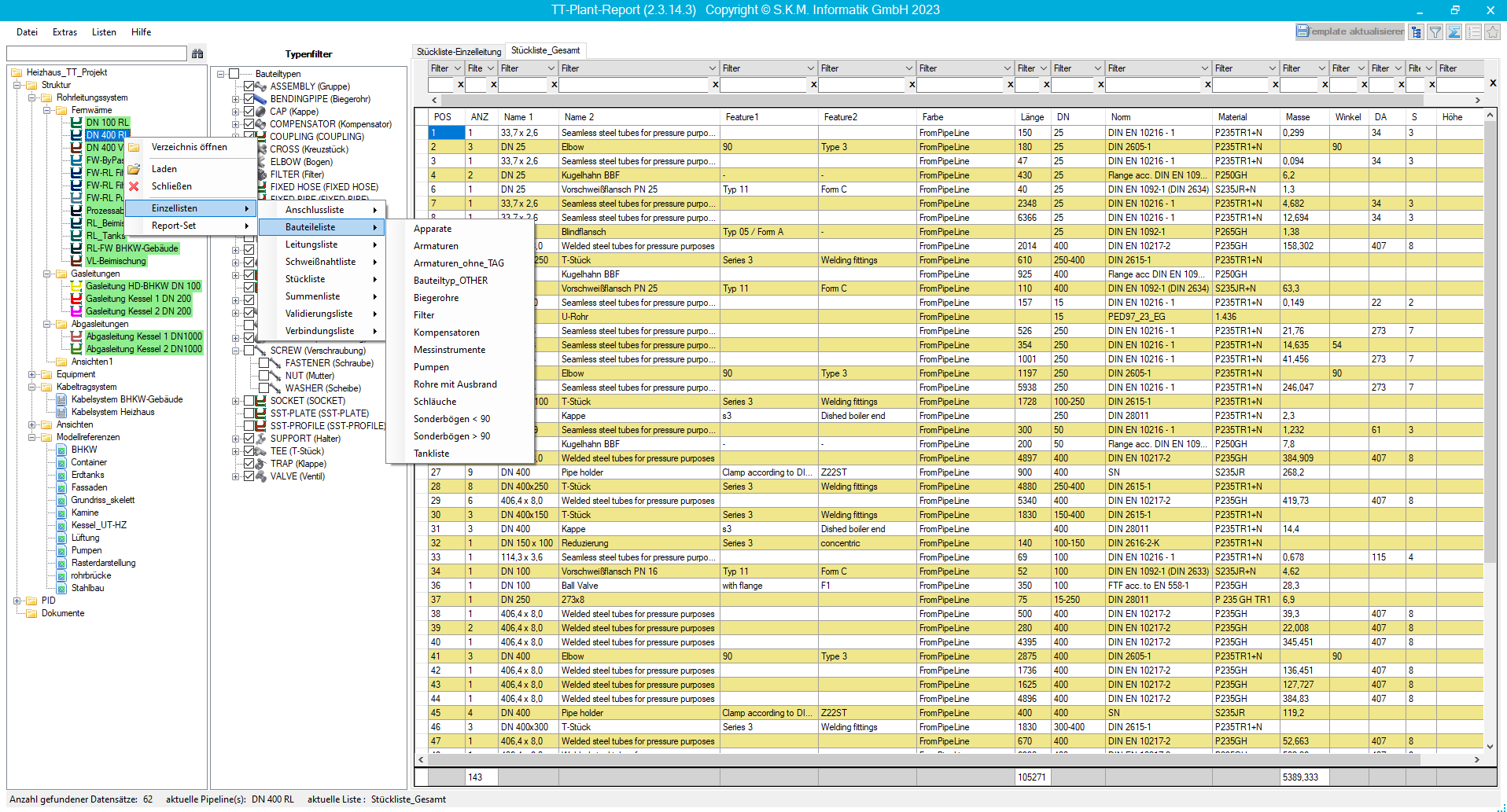Screen dimensions: 1507x812
Task: Click the COMPENSATOR part icon
Action: click(261, 124)
